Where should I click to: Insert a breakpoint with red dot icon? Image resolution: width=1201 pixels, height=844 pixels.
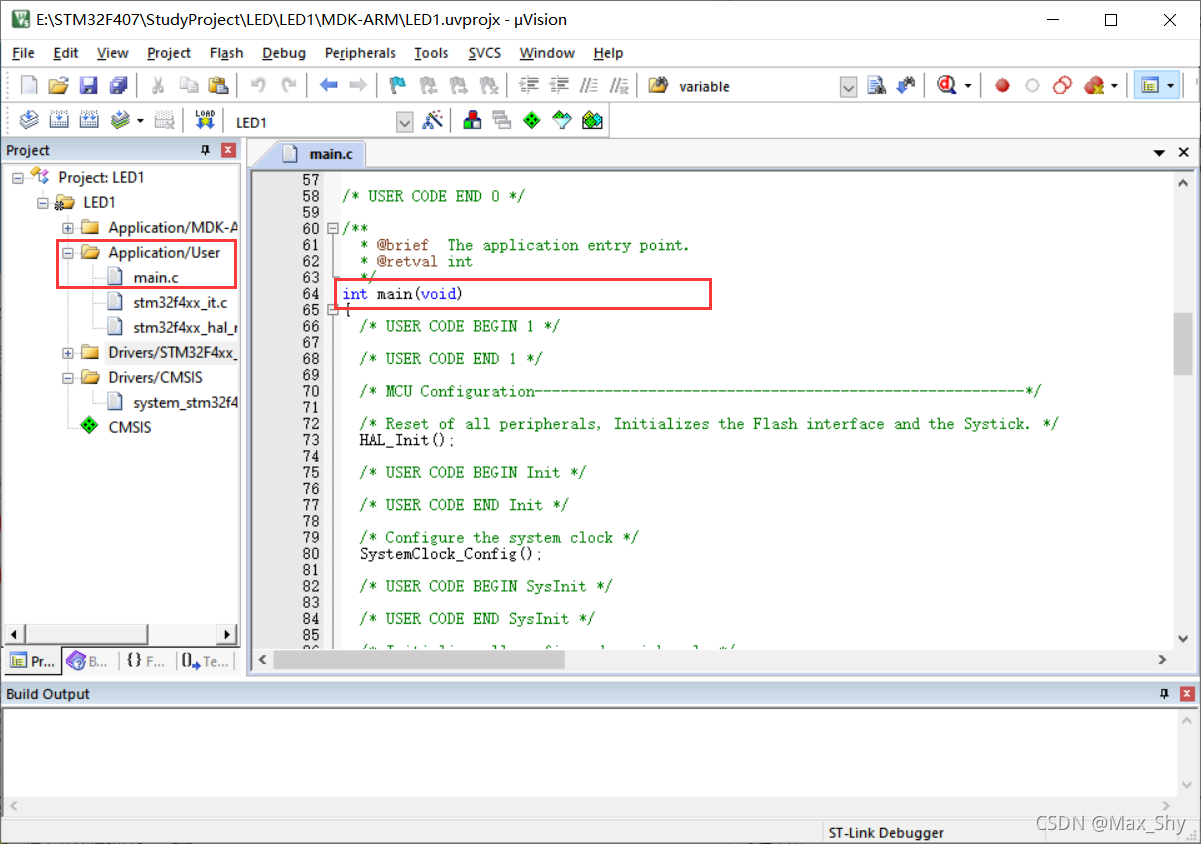click(1002, 86)
